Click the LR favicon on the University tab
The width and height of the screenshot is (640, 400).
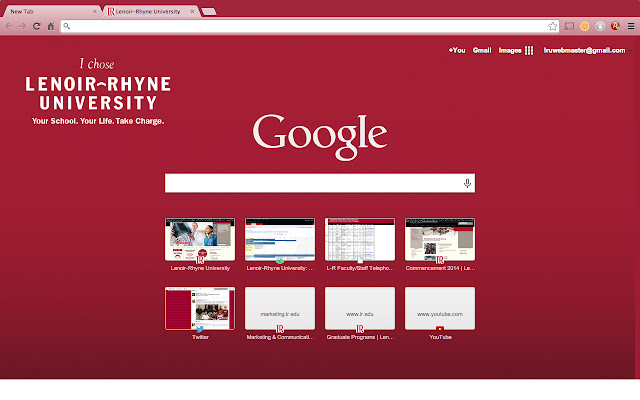[x=111, y=11]
